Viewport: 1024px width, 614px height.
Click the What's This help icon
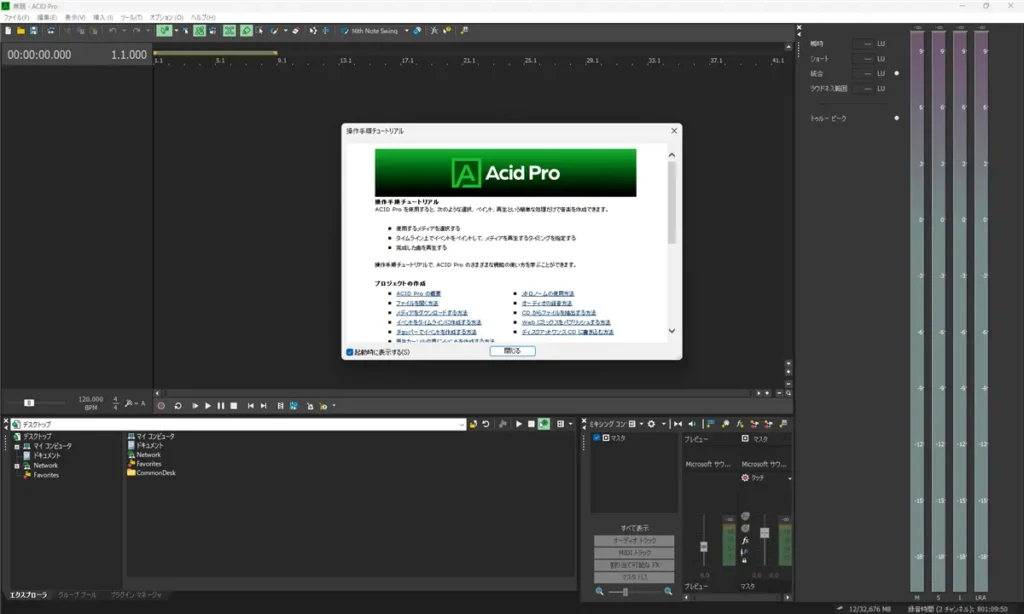coord(447,31)
